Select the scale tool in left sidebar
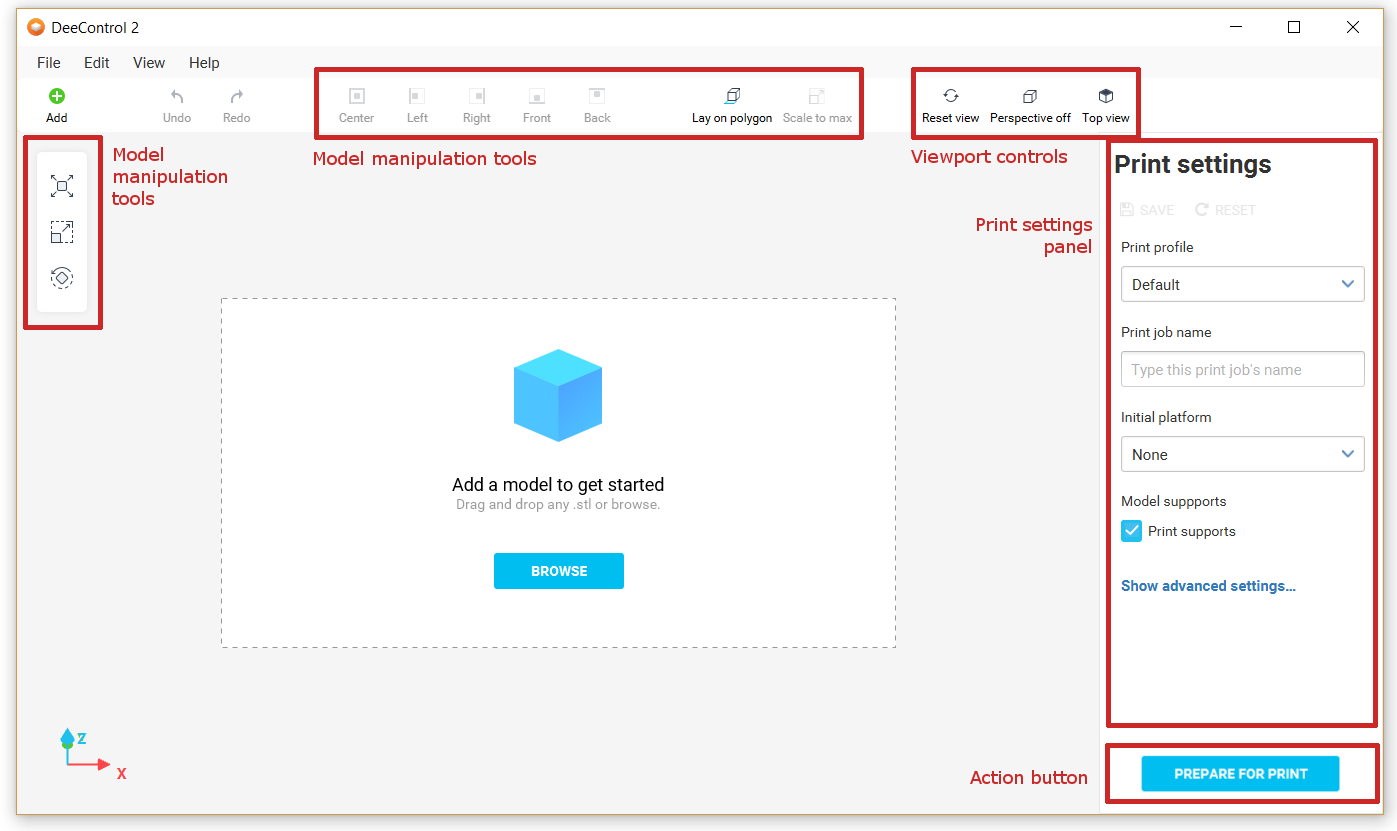The image size is (1397, 831). click(62, 233)
